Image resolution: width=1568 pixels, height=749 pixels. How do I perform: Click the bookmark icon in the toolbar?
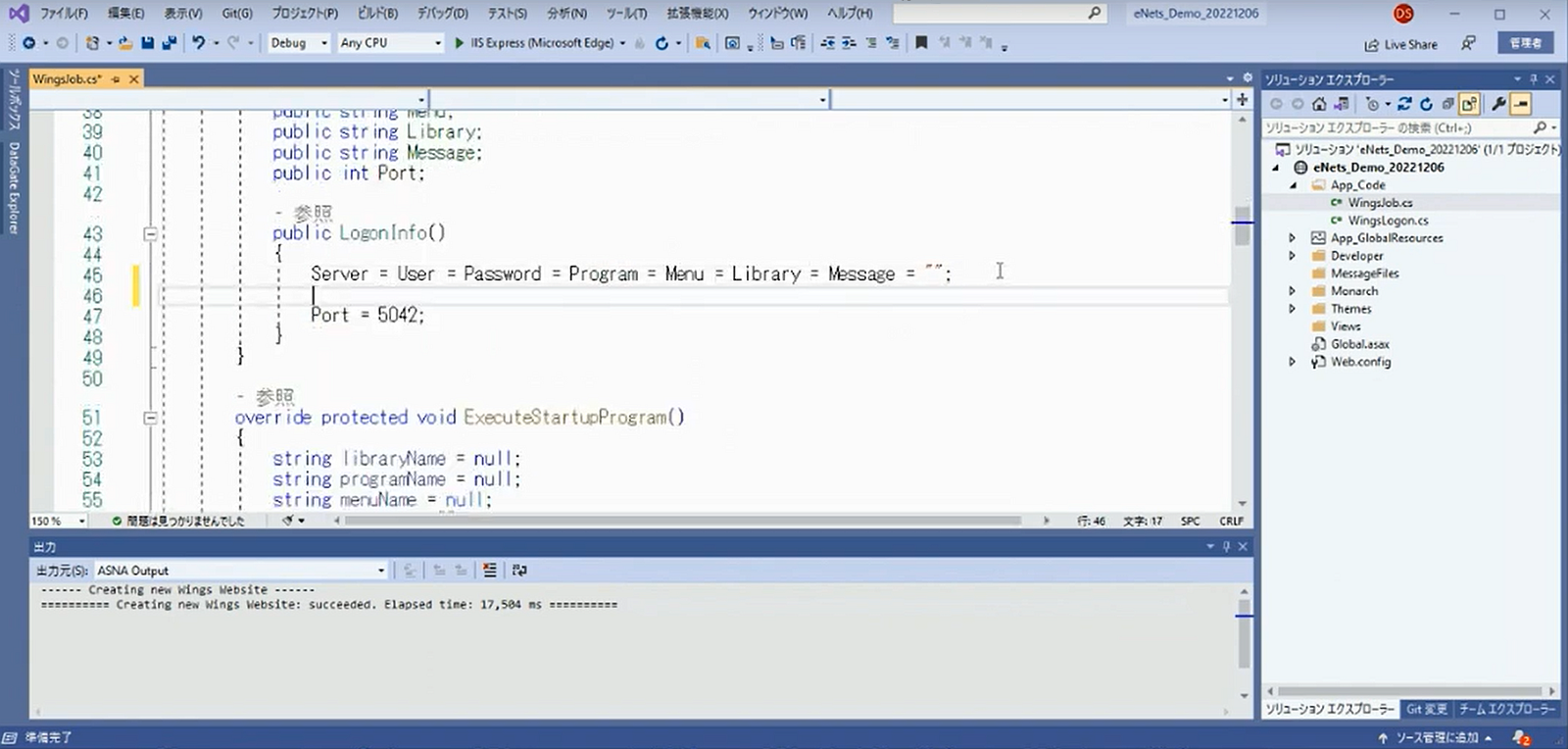pyautogui.click(x=921, y=43)
